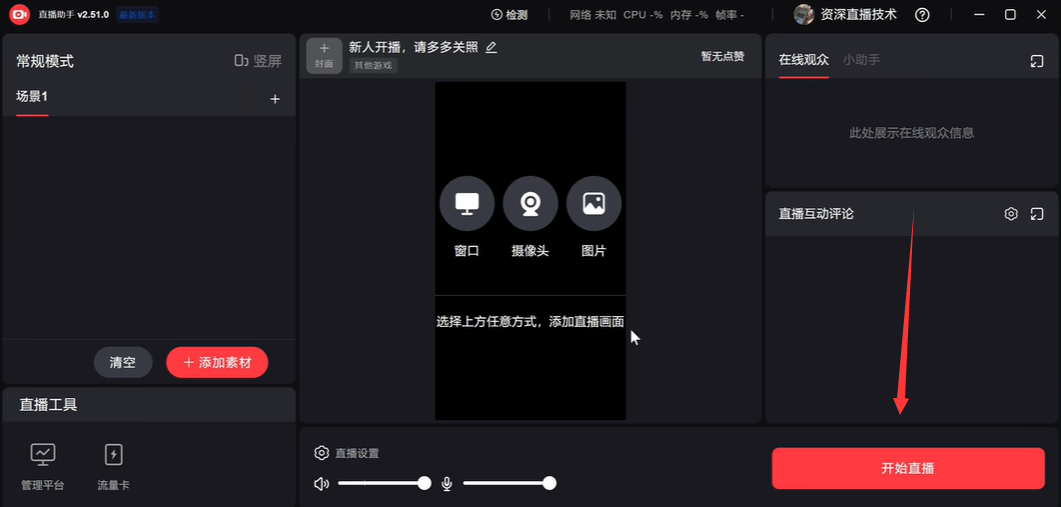Viewport: 1061px width, 507px height.
Task: Click the stream title 新人开播，请多多关照
Action: click(x=413, y=47)
